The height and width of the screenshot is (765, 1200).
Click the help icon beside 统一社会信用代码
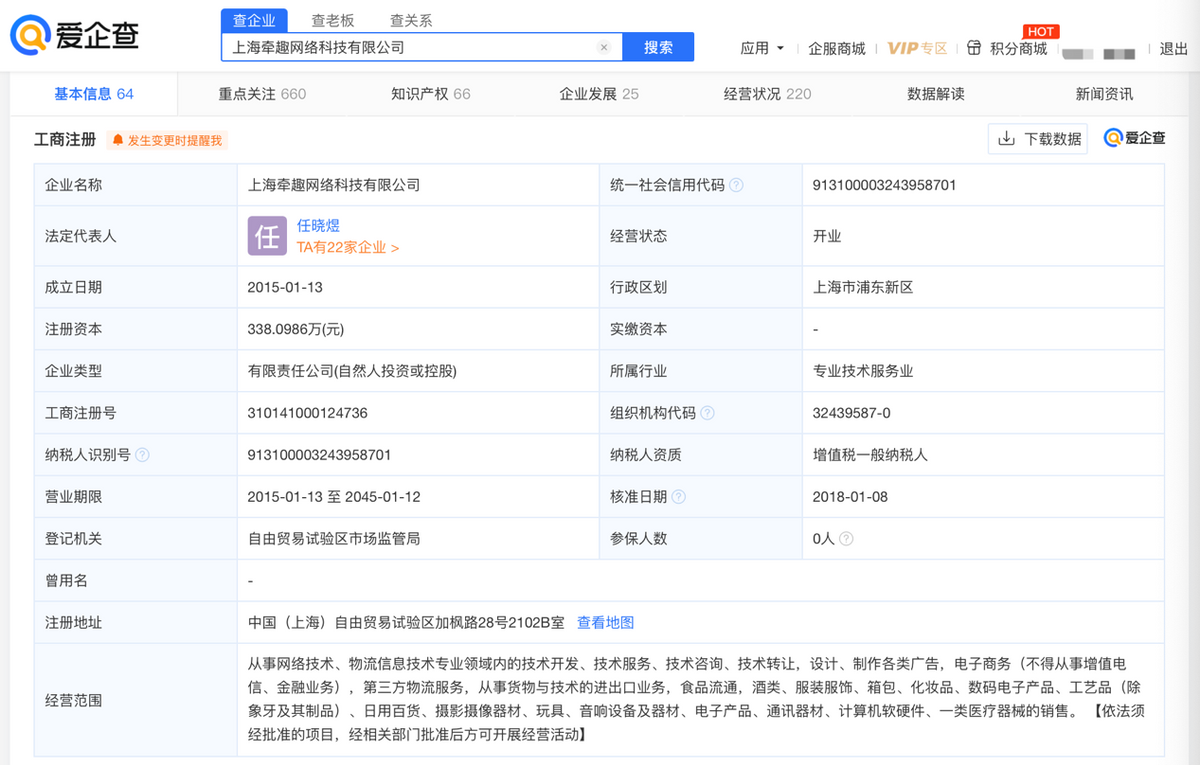point(737,184)
